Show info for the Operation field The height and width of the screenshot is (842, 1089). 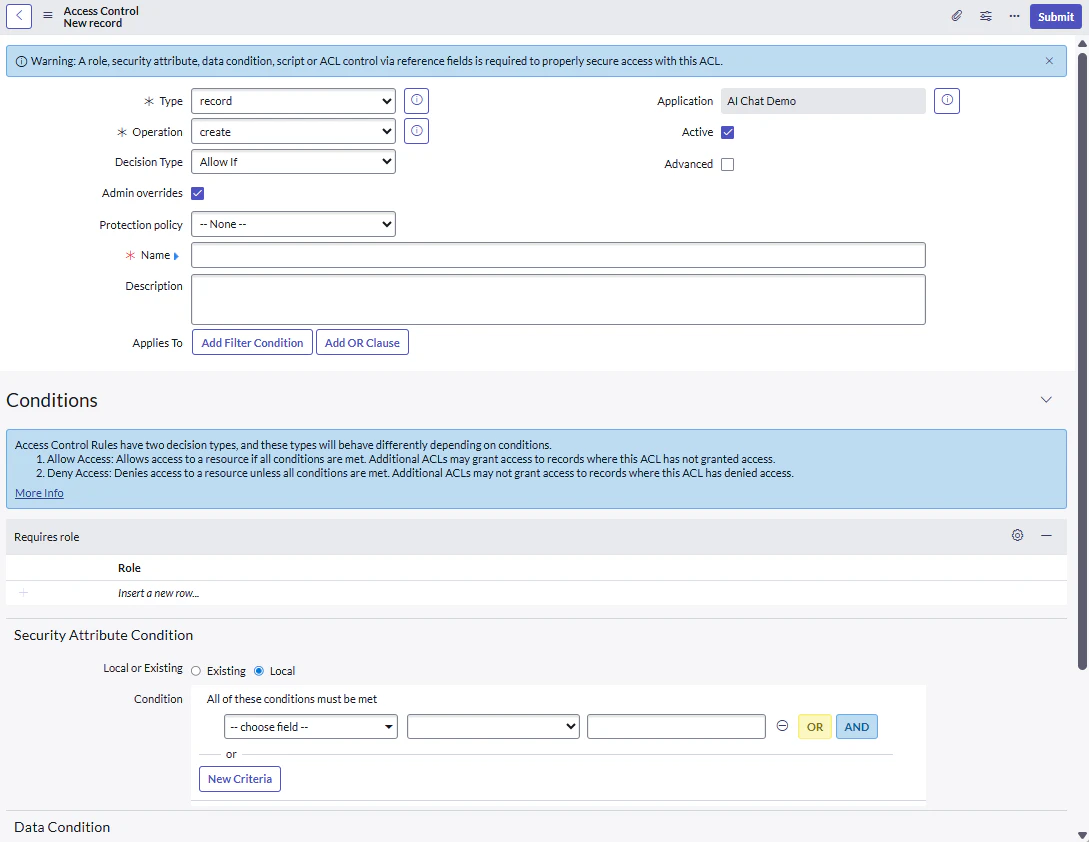pos(416,131)
